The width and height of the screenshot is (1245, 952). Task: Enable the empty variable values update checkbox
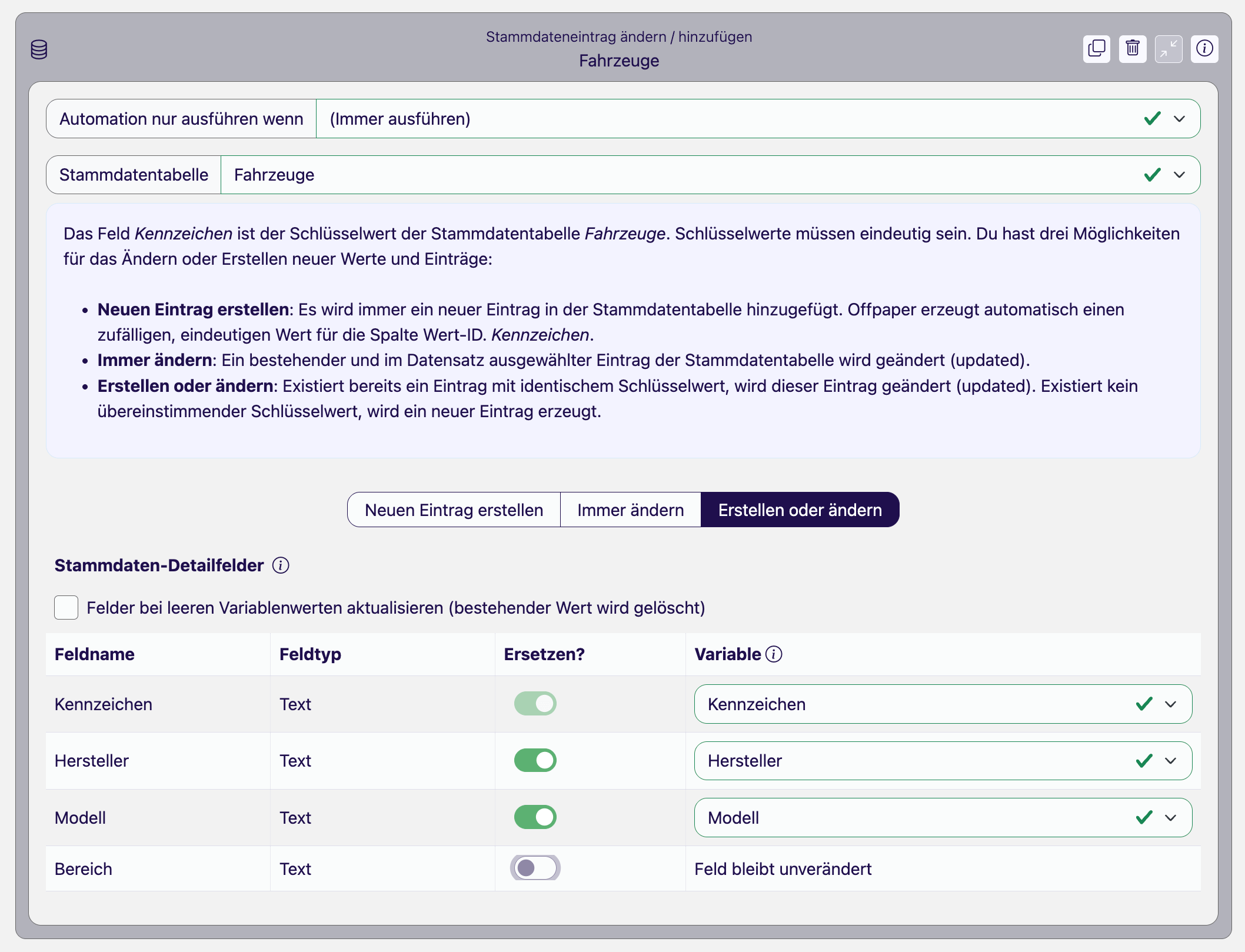(x=66, y=607)
